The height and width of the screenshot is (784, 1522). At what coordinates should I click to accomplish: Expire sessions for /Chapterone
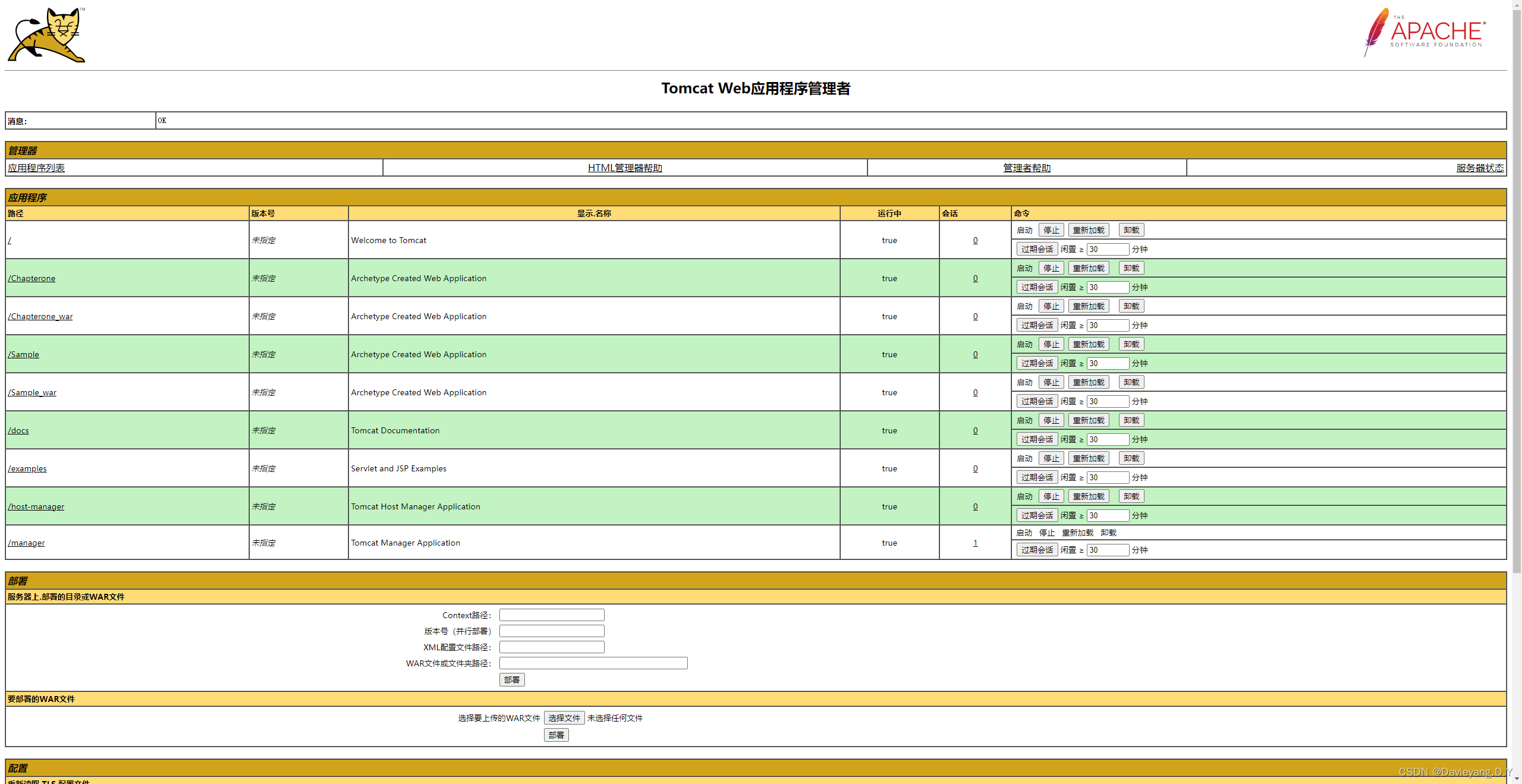click(x=1037, y=287)
